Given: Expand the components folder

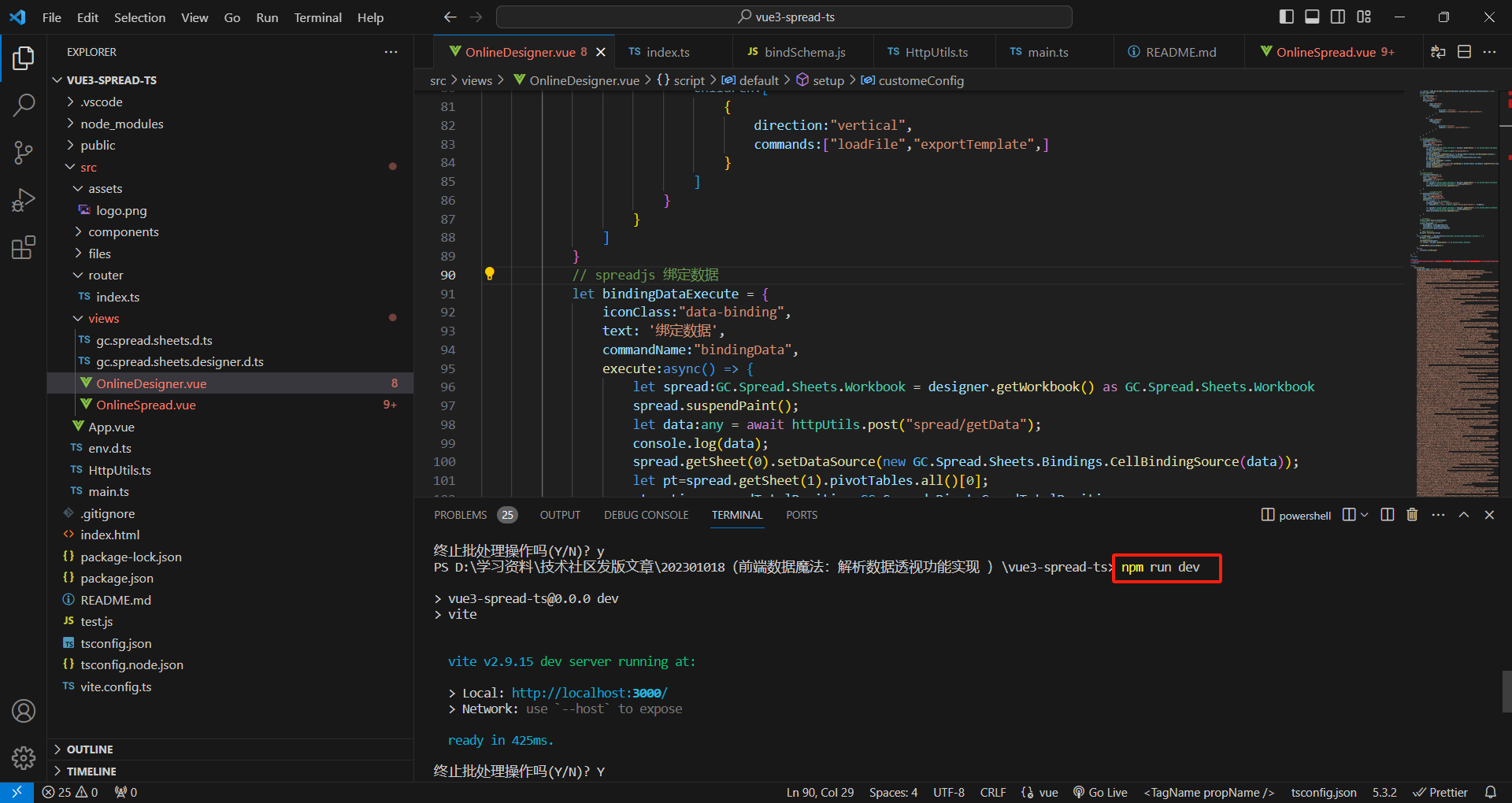Looking at the screenshot, I should (x=230, y=231).
